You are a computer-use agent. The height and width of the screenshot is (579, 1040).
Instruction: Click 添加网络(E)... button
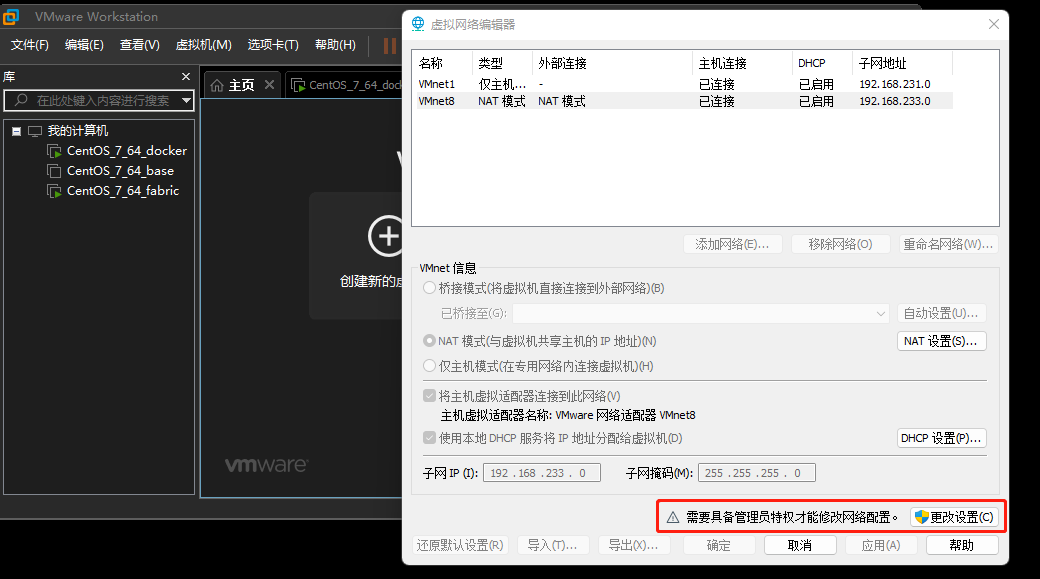(x=732, y=244)
